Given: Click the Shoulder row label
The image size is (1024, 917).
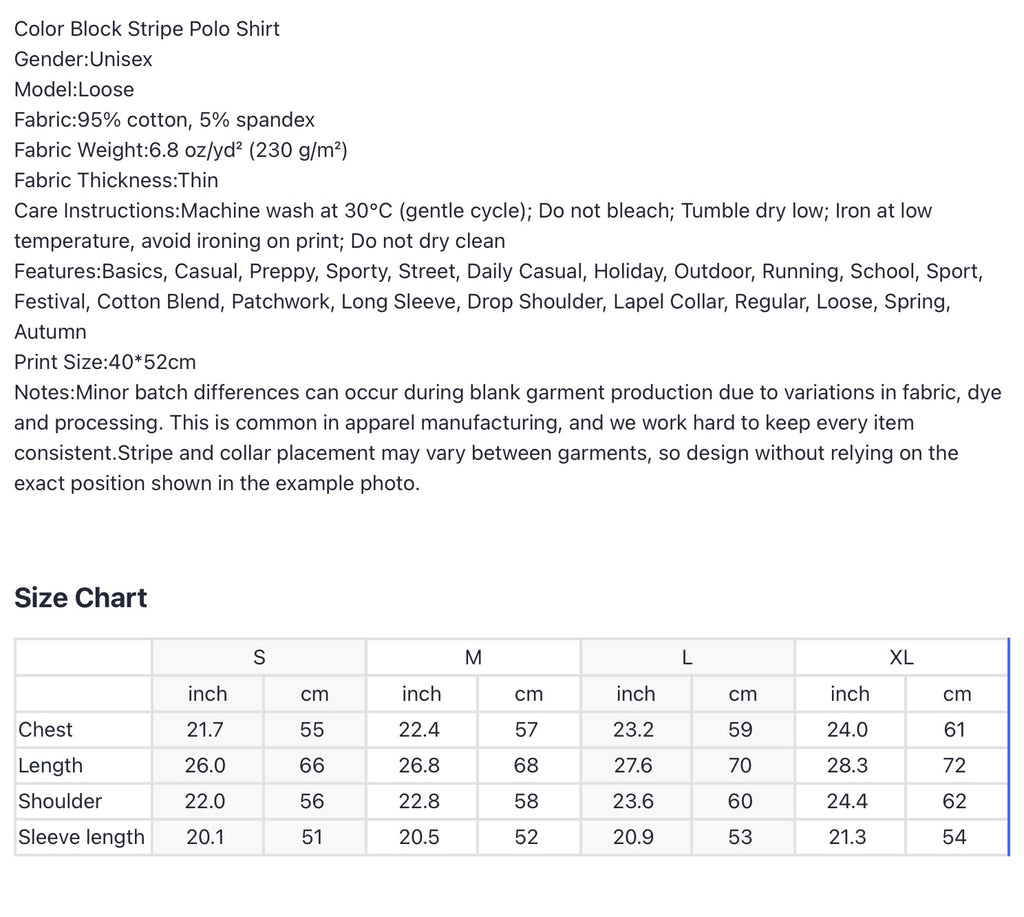Looking at the screenshot, I should pyautogui.click(x=60, y=801).
